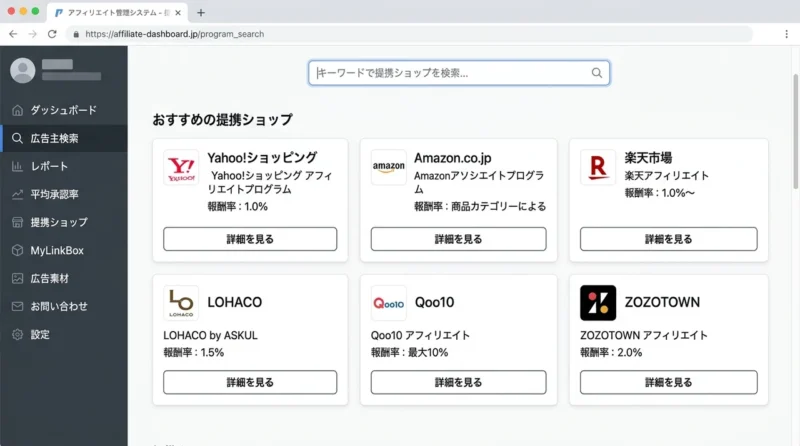Click the browser forward arrow
The image size is (800, 446).
tap(33, 34)
